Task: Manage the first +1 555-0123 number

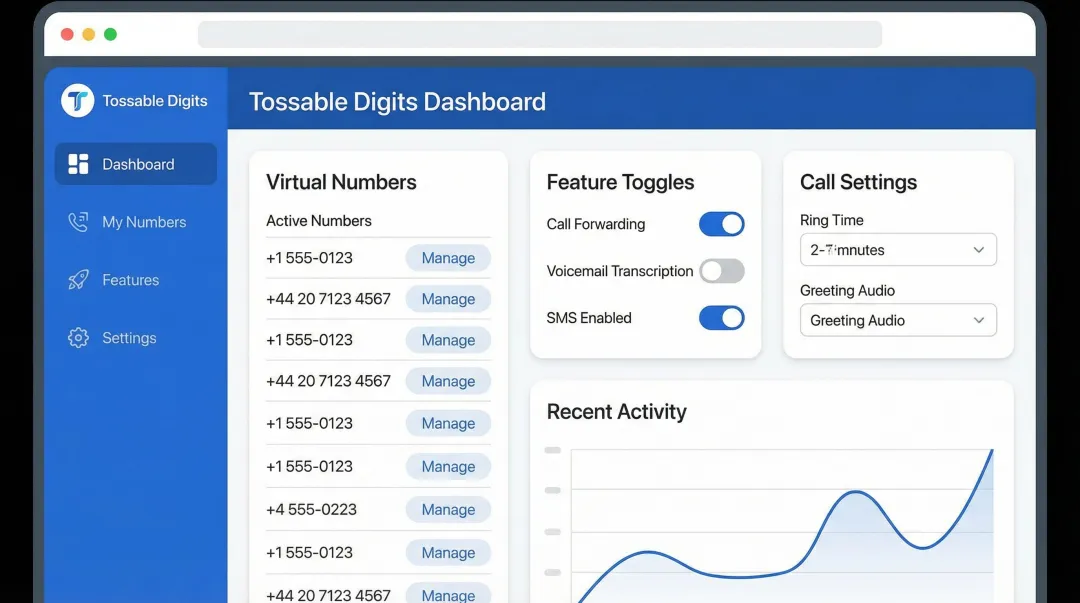Action: [448, 257]
